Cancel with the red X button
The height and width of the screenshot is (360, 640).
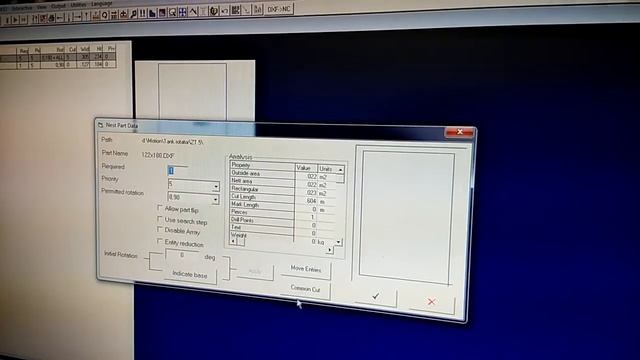(x=431, y=302)
